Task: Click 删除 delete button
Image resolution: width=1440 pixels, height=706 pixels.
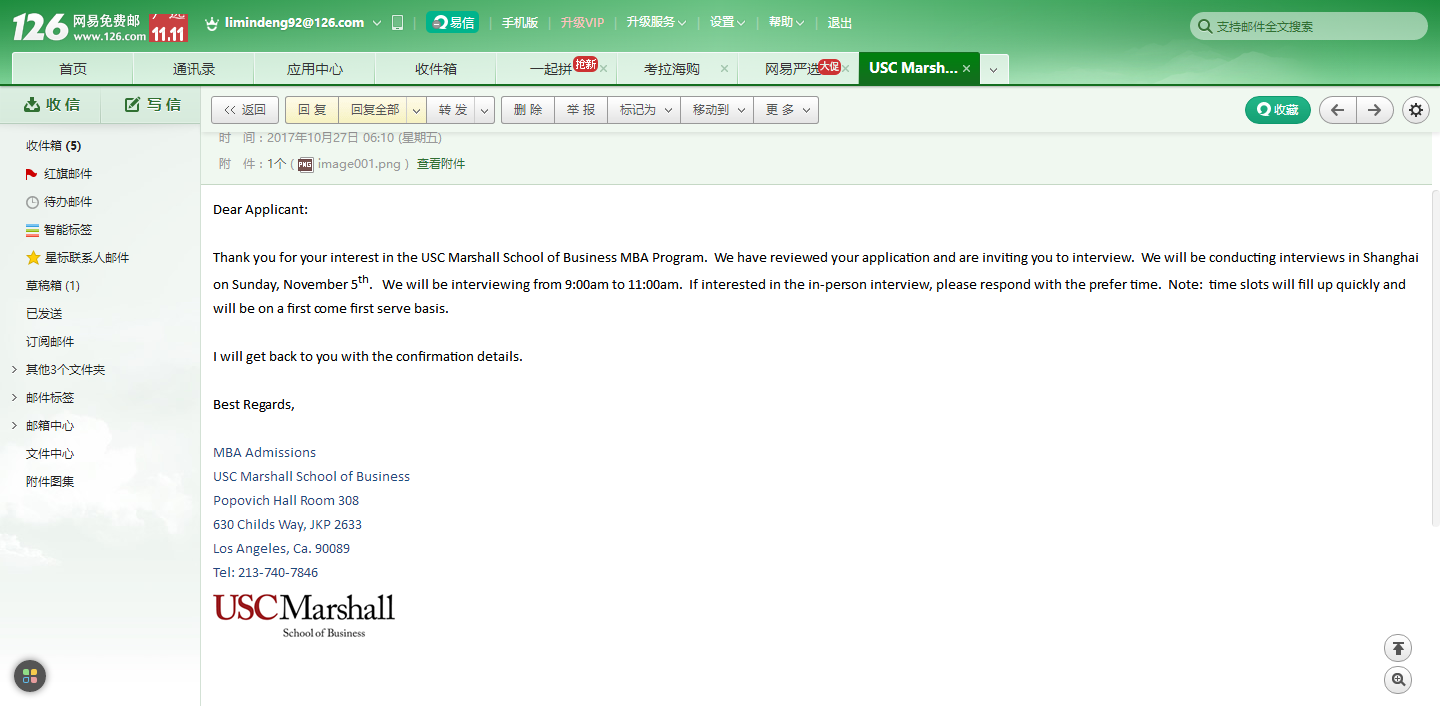Action: pos(528,110)
